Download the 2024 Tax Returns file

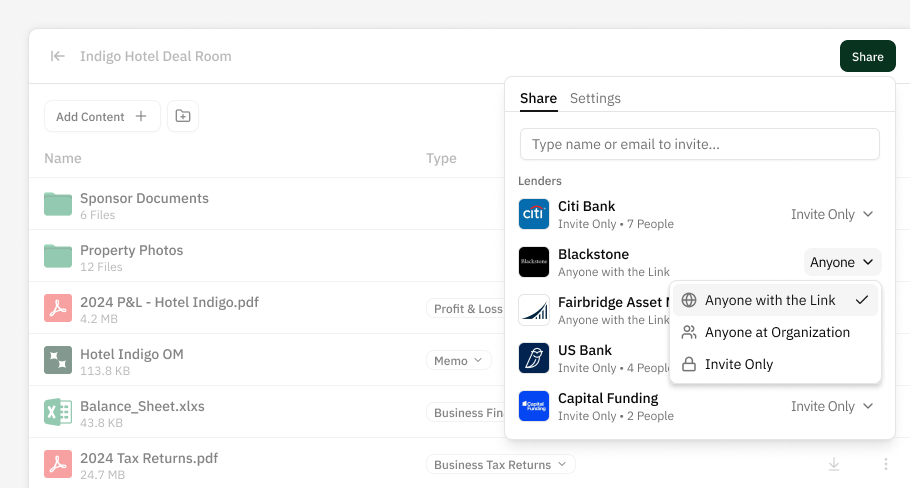point(834,464)
